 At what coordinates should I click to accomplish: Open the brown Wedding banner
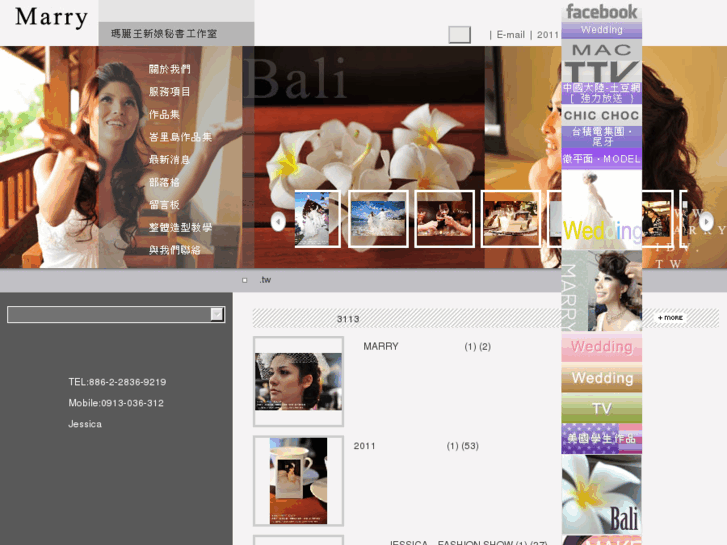tap(602, 378)
